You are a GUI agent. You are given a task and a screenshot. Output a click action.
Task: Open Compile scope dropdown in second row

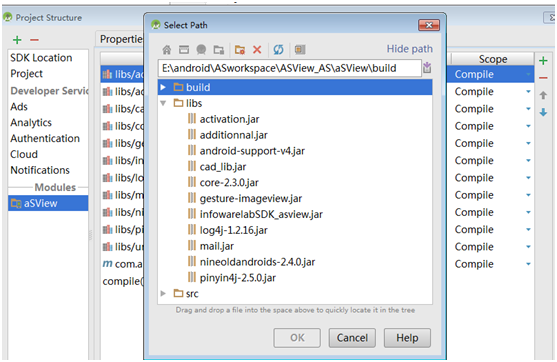click(528, 92)
